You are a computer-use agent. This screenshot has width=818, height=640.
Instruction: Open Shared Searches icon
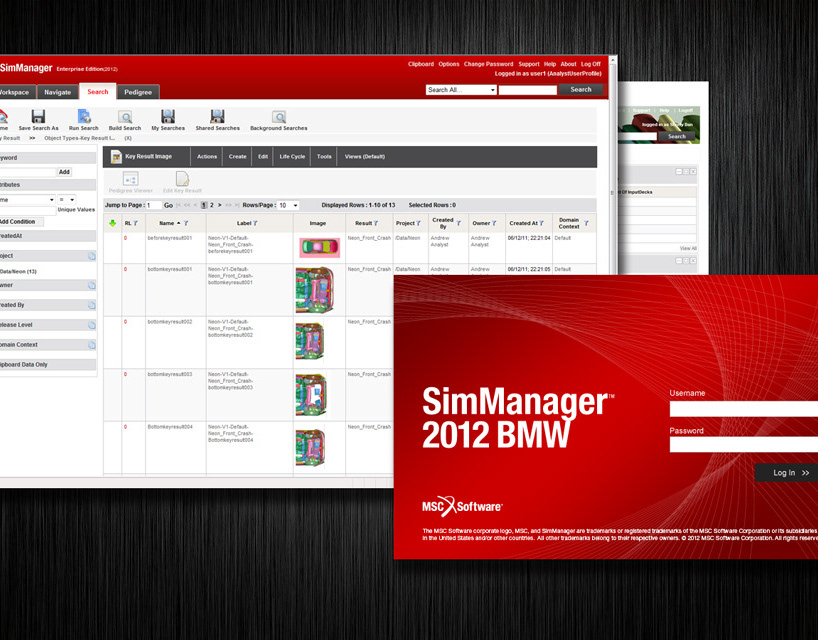pyautogui.click(x=217, y=116)
